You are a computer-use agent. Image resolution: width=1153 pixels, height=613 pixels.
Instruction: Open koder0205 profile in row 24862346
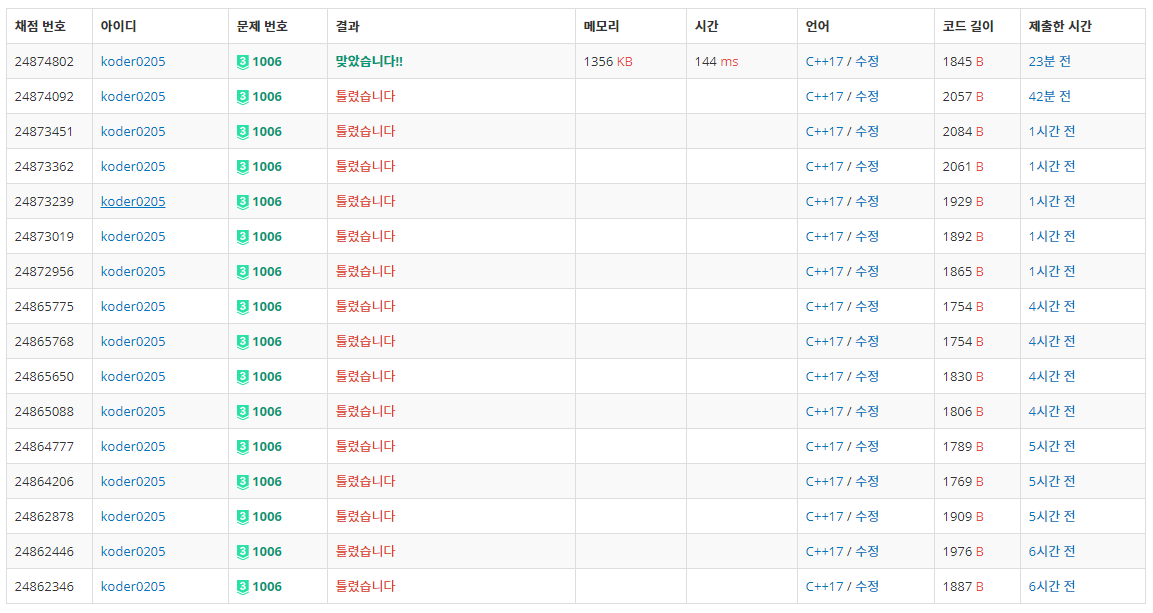133,587
